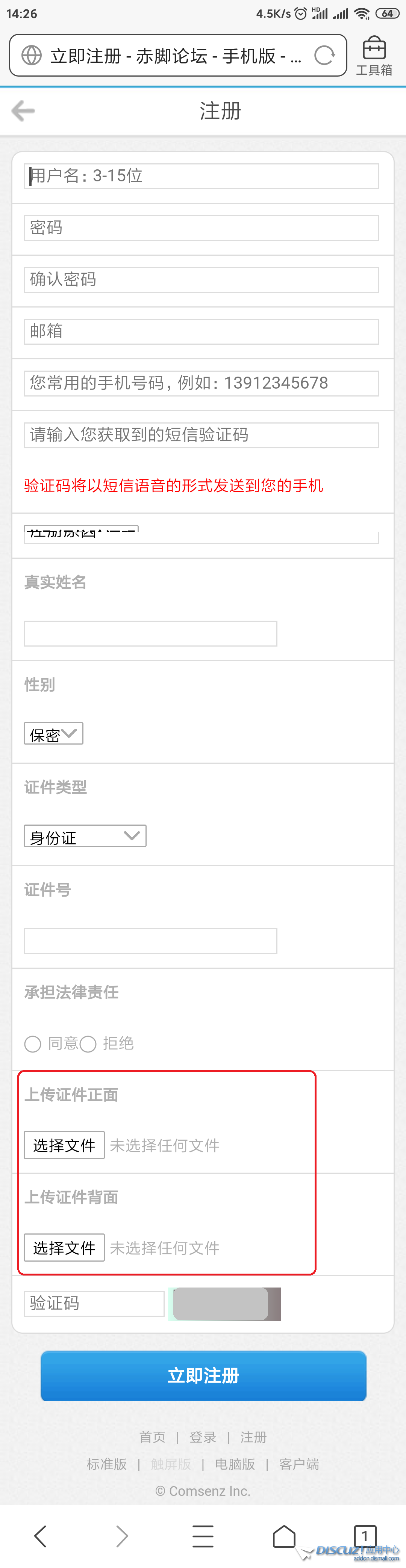
Task: Open the 性别 dropdown showing 保密
Action: tap(54, 733)
